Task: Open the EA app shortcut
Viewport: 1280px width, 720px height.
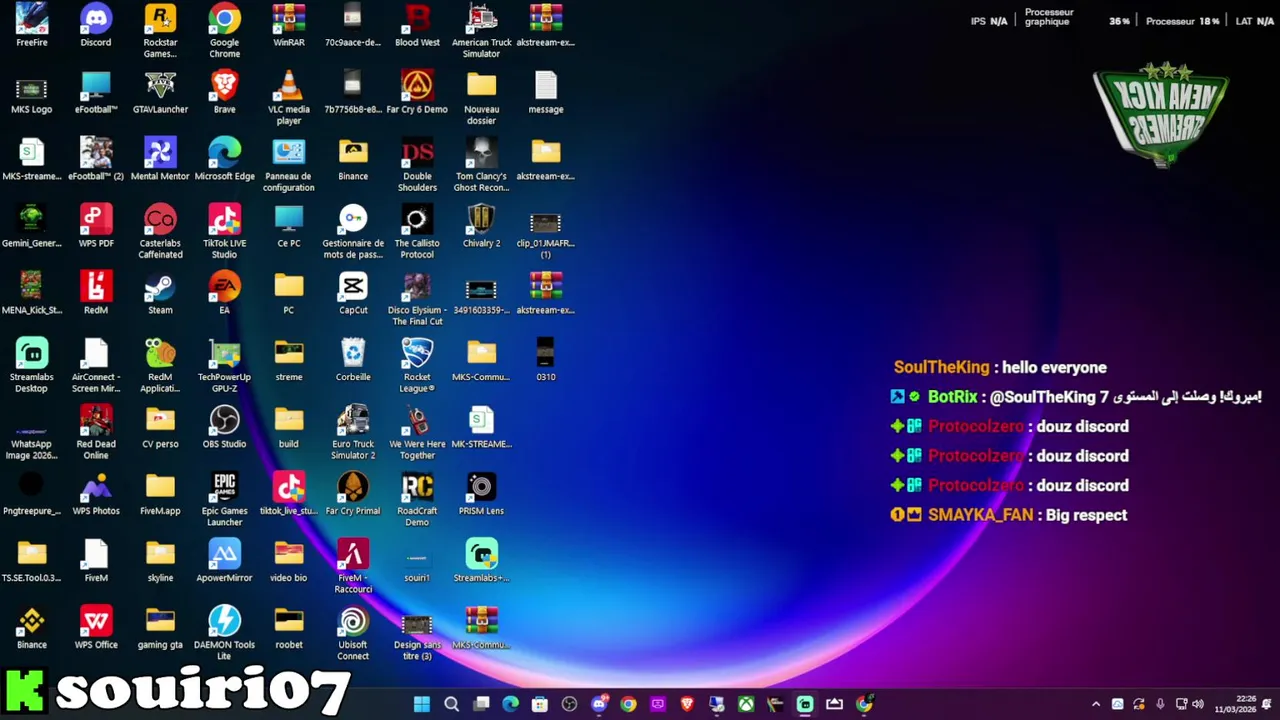Action: pos(224,294)
